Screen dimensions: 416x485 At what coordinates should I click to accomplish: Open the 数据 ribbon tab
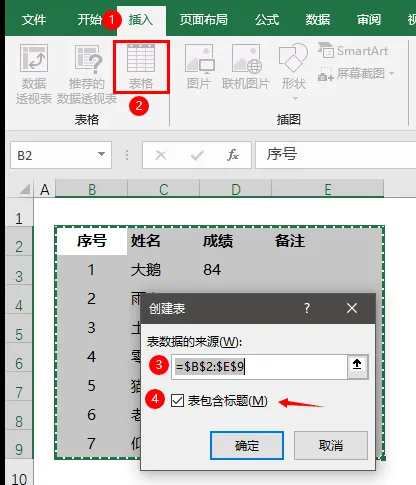coord(318,20)
